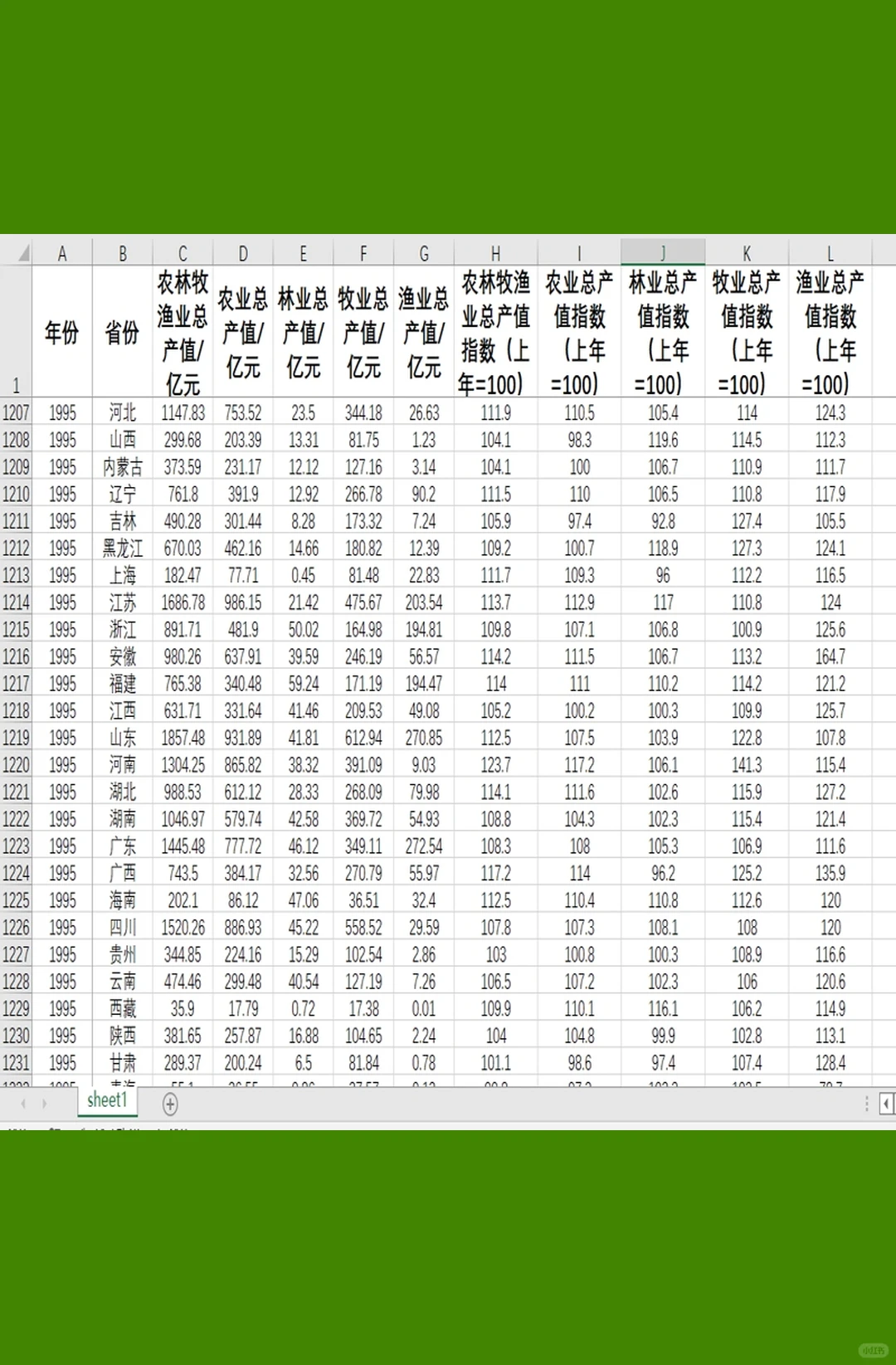Select the 西藏 province cell

pos(123,1009)
